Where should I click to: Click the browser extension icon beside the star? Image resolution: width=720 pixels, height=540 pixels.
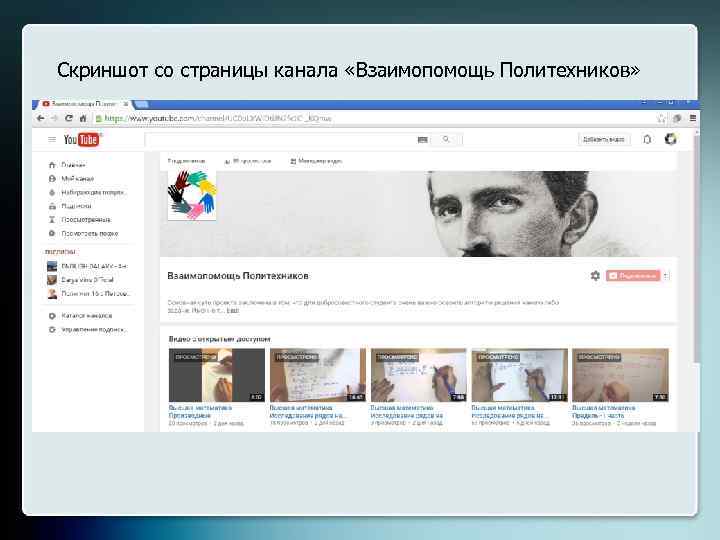[677, 118]
